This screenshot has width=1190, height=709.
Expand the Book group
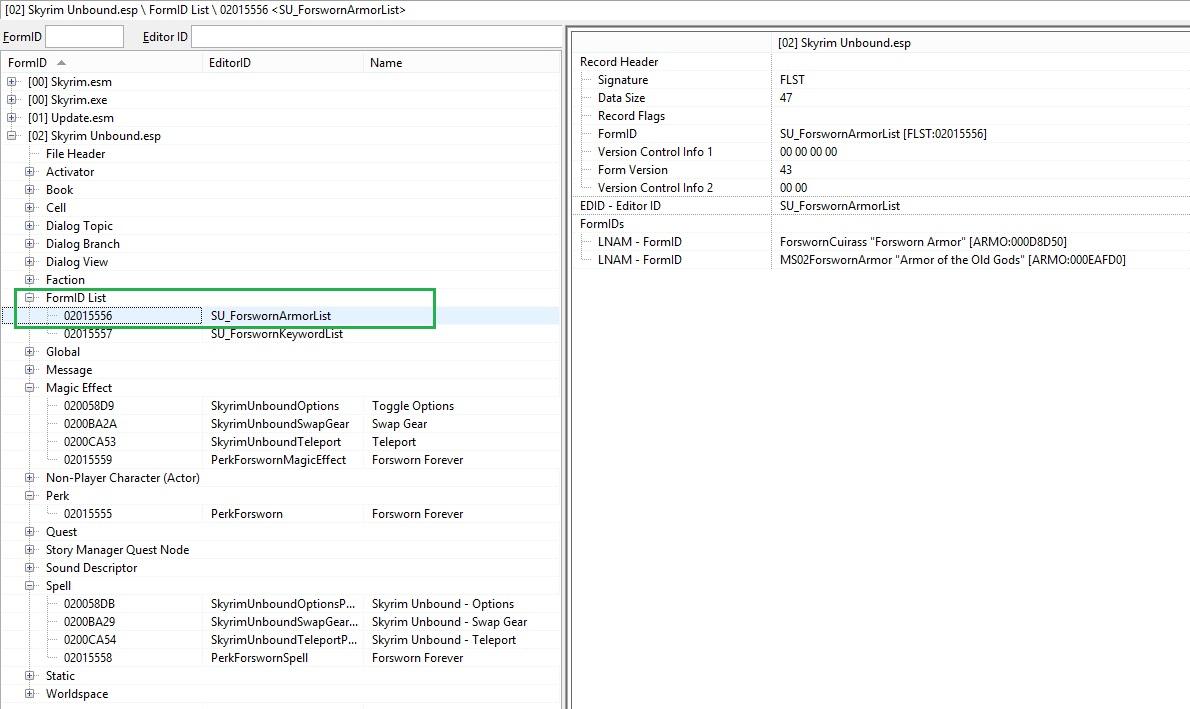[30, 190]
